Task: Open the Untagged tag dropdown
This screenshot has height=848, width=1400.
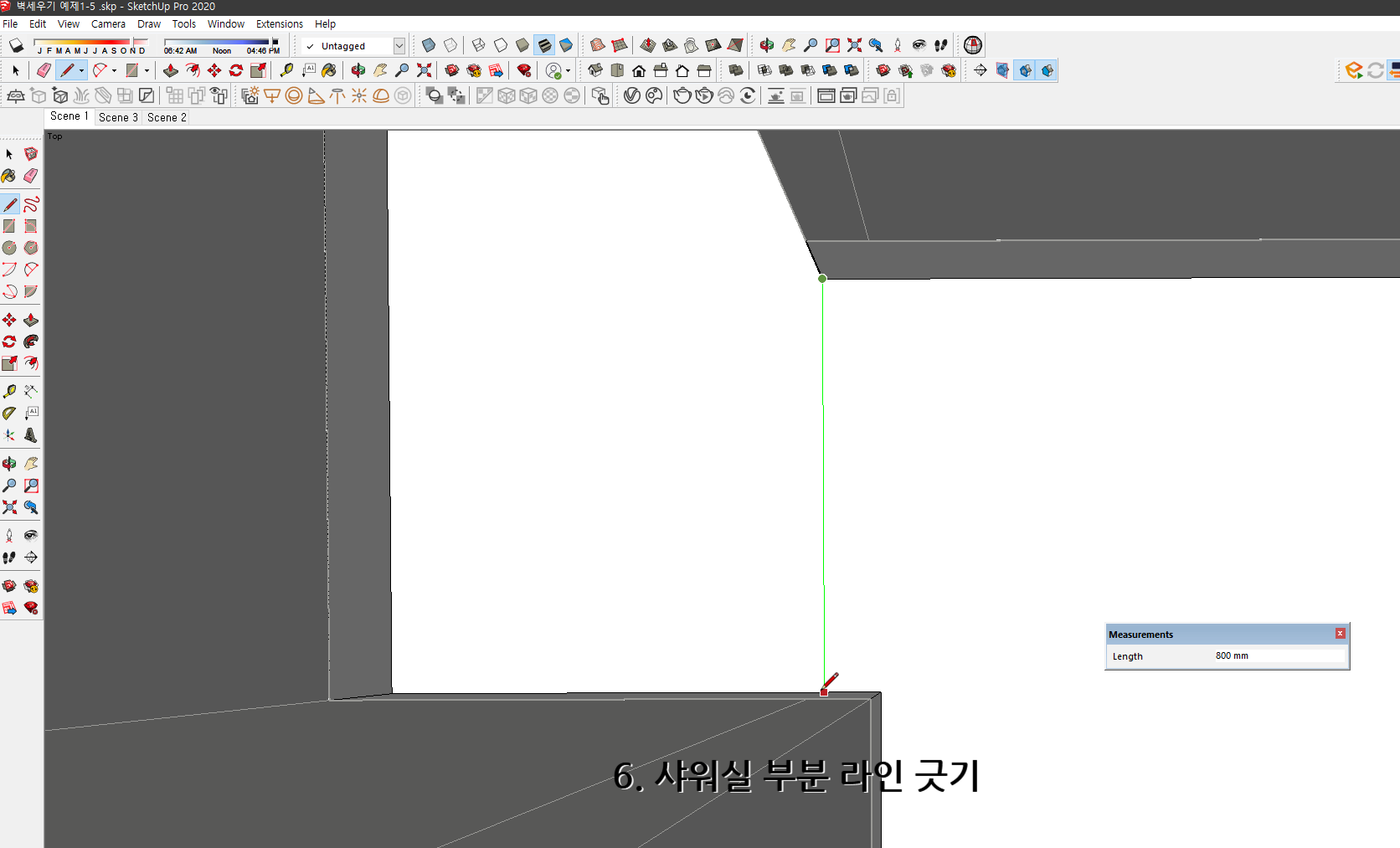Action: (x=400, y=46)
